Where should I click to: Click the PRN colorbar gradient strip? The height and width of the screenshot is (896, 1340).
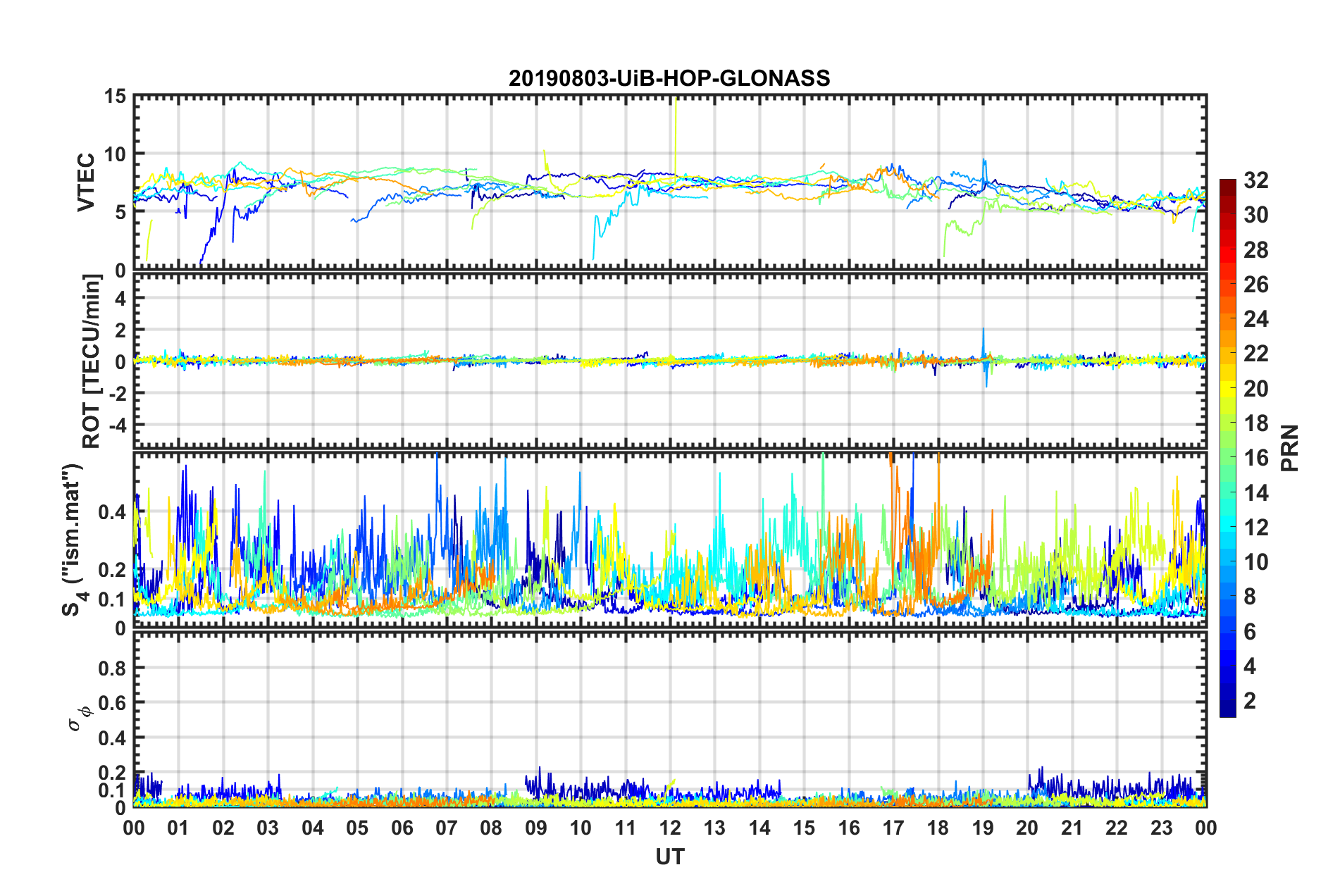pos(1227,448)
